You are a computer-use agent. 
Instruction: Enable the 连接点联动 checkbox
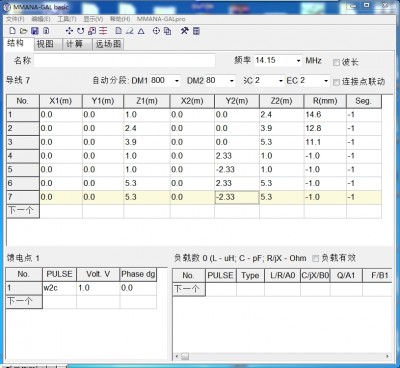[x=336, y=82]
